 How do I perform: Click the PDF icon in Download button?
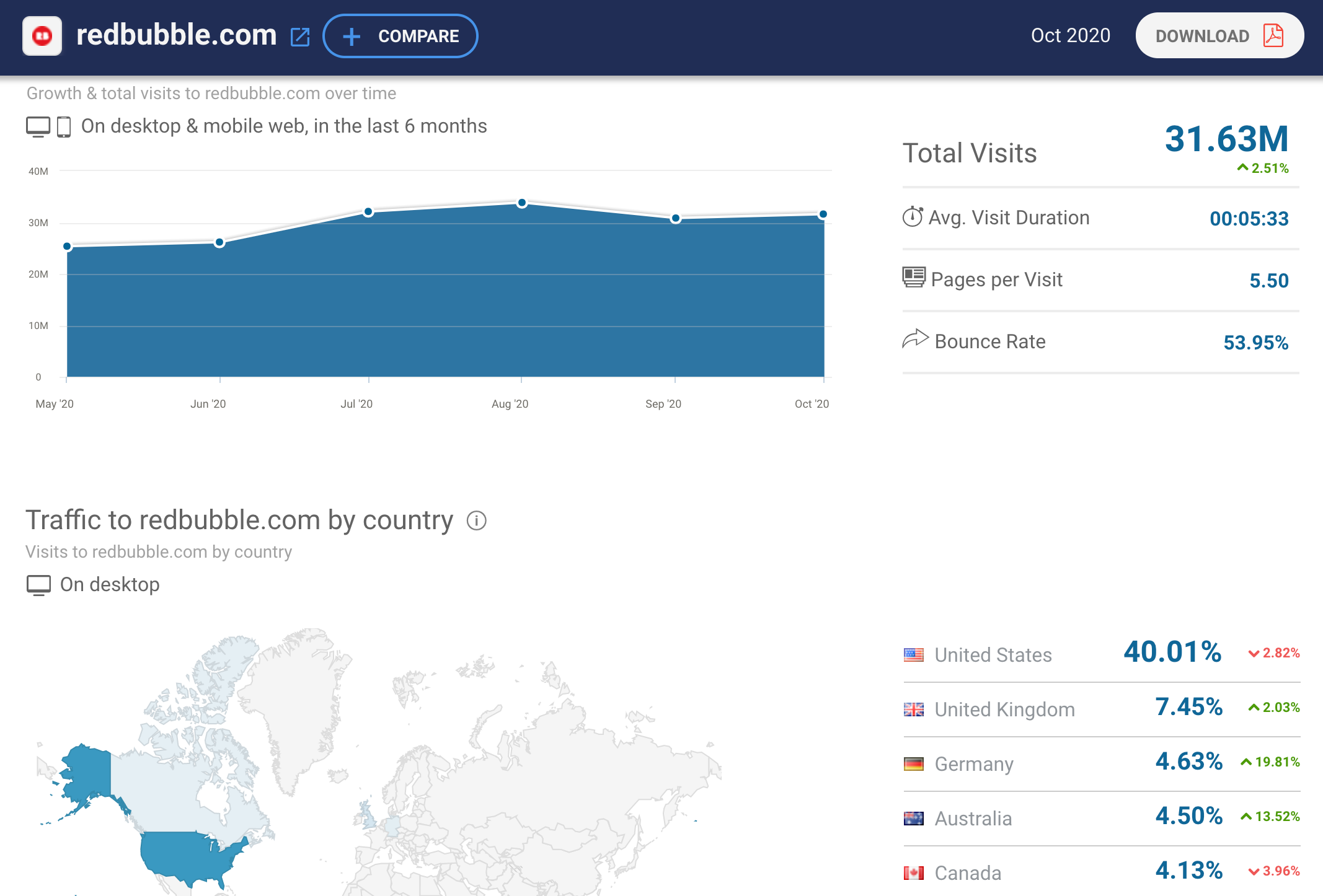tap(1273, 36)
